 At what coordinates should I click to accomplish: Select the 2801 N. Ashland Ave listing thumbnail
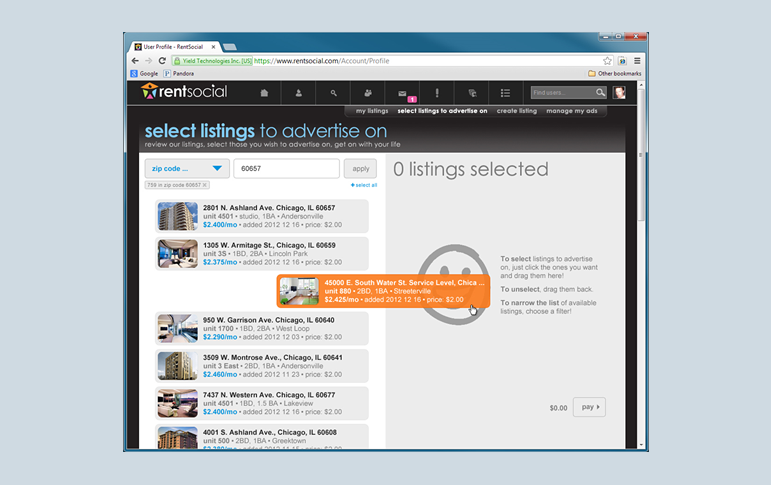178,216
